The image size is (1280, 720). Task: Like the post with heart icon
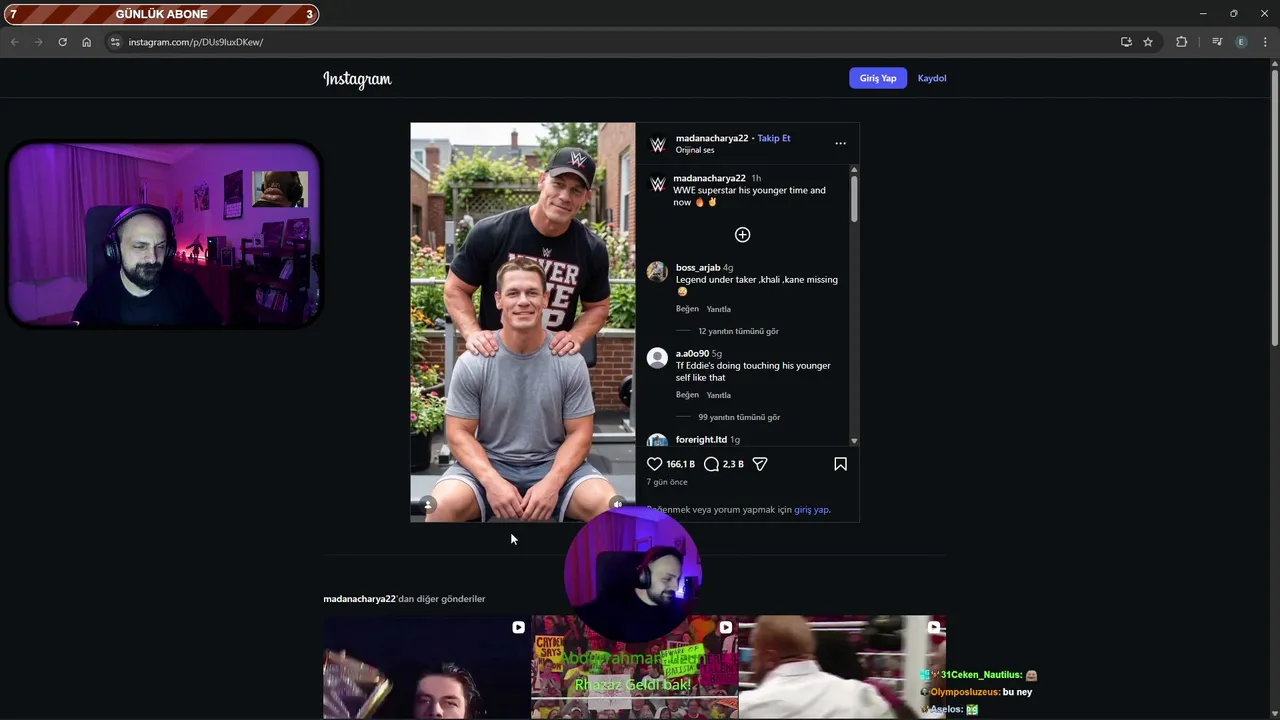(654, 464)
